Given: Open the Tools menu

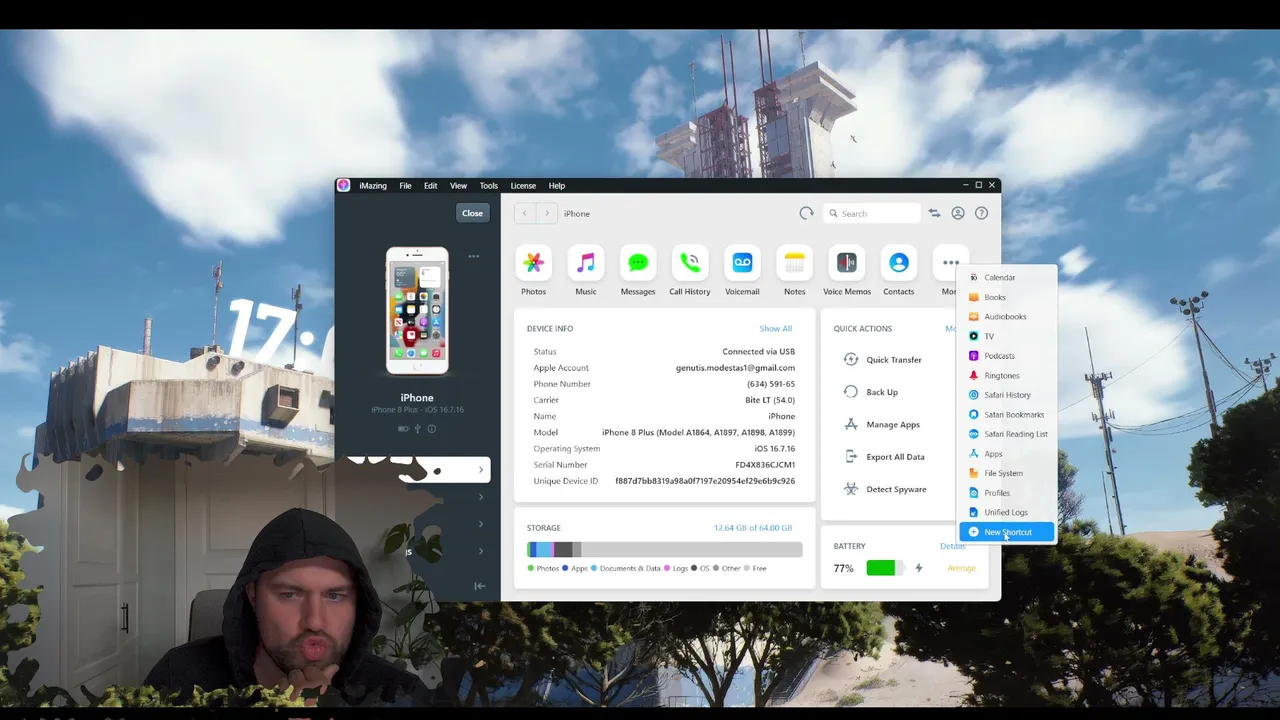Looking at the screenshot, I should point(488,186).
